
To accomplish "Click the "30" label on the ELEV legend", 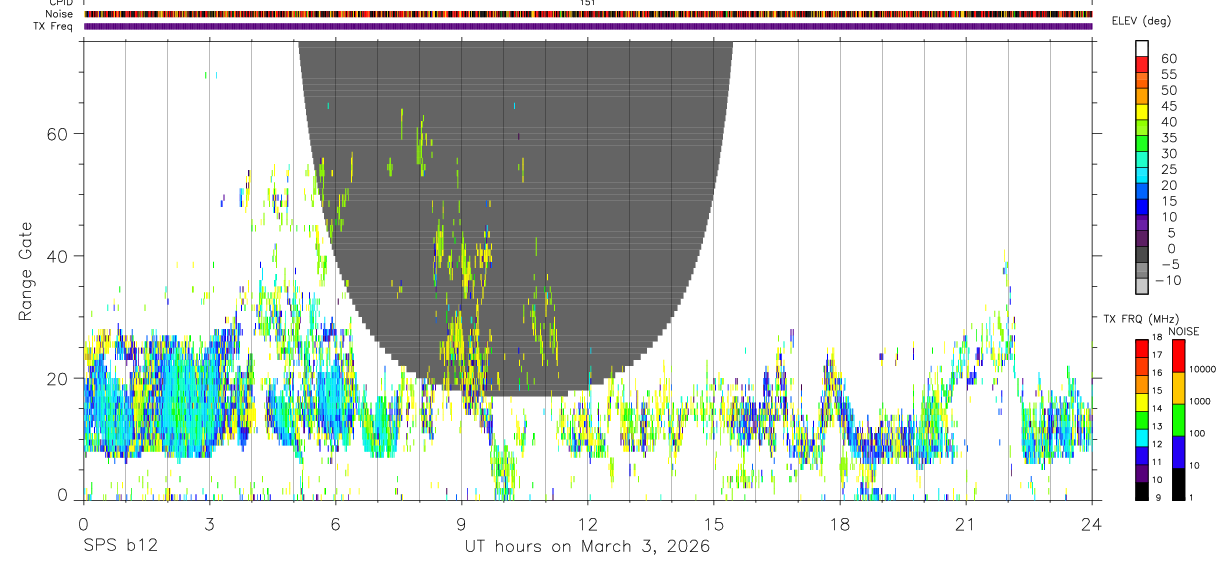I will 1169,153.
